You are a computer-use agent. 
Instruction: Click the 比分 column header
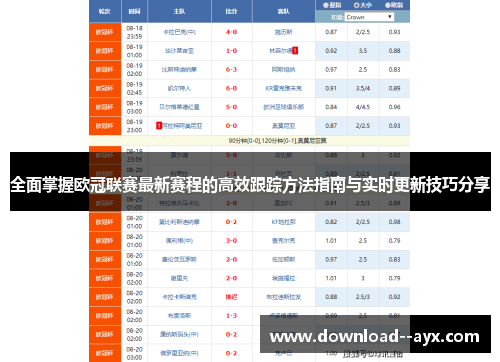[231, 11]
